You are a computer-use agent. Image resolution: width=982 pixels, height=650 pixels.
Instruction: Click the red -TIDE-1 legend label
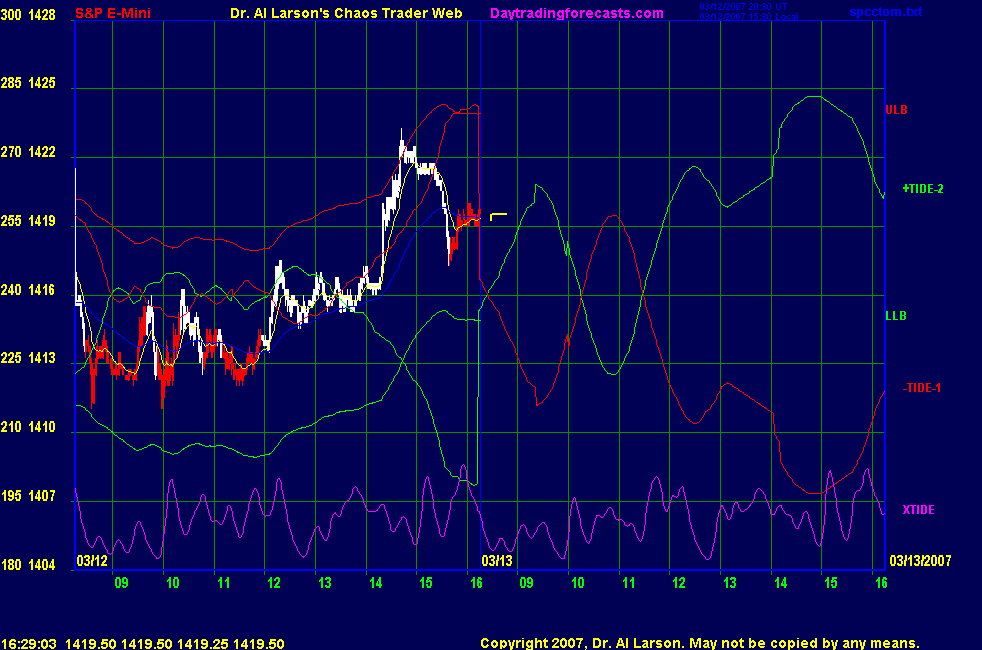921,388
